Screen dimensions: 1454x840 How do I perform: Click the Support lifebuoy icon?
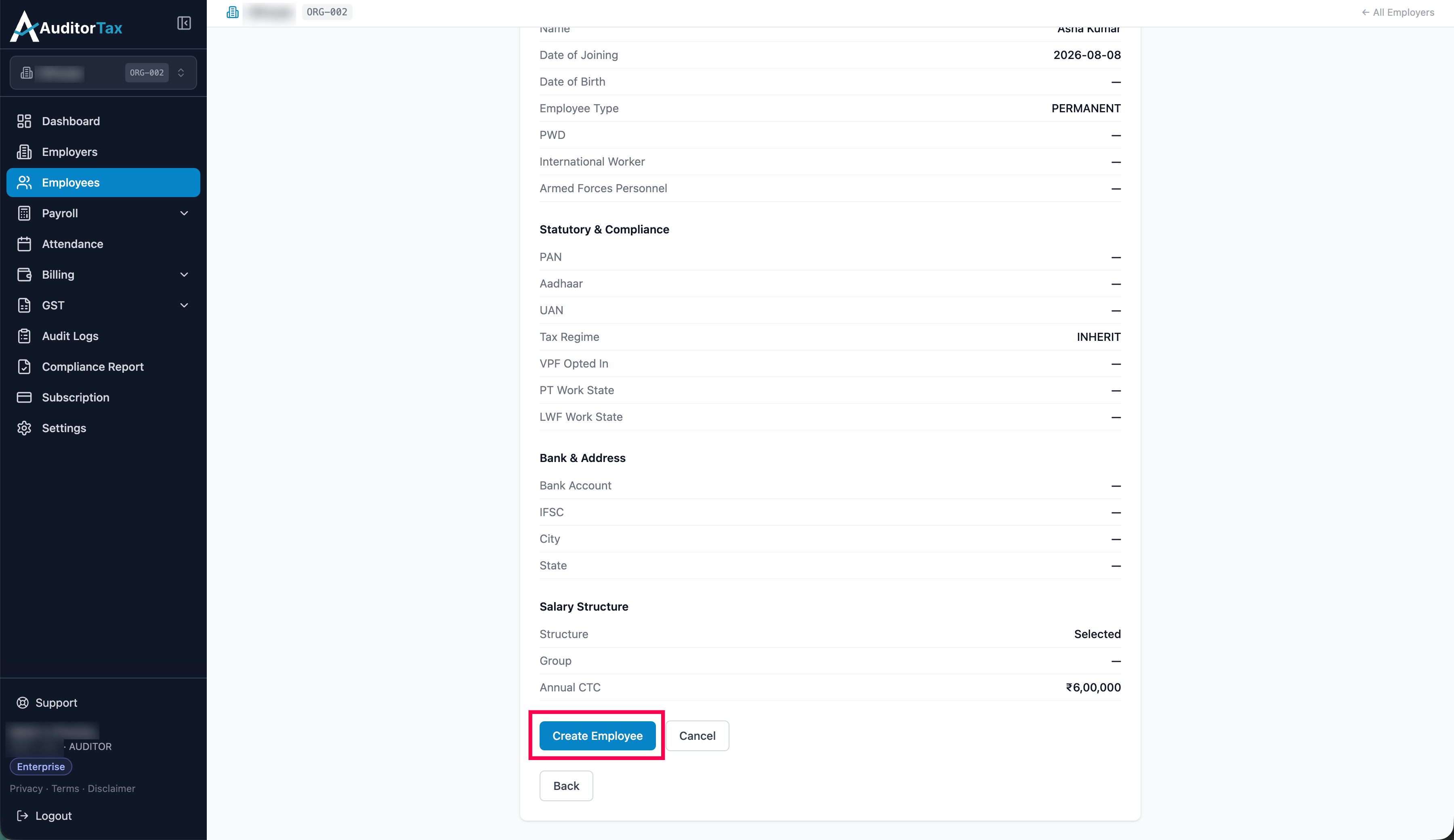(x=23, y=703)
